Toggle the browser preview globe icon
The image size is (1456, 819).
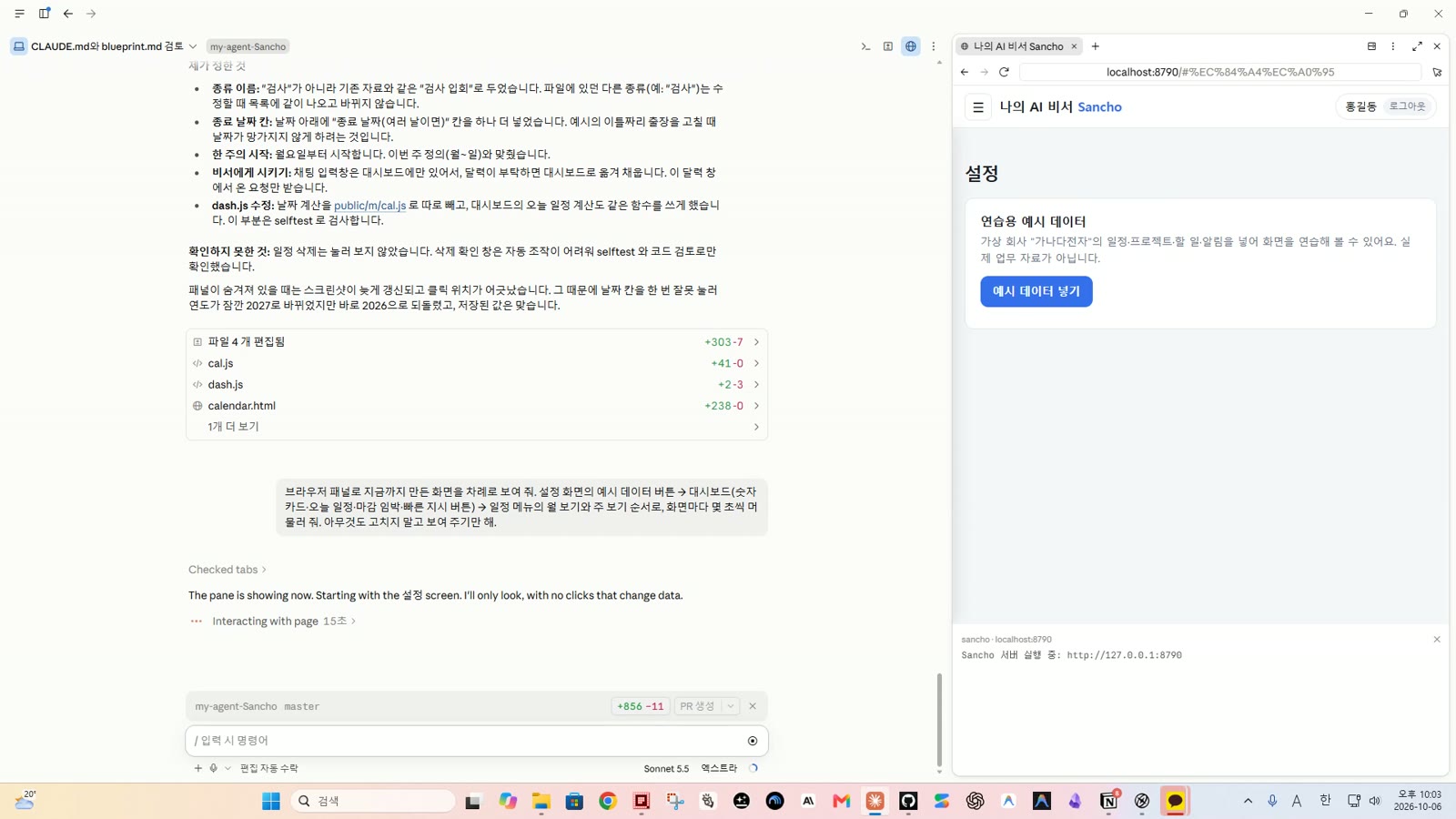coord(910,46)
